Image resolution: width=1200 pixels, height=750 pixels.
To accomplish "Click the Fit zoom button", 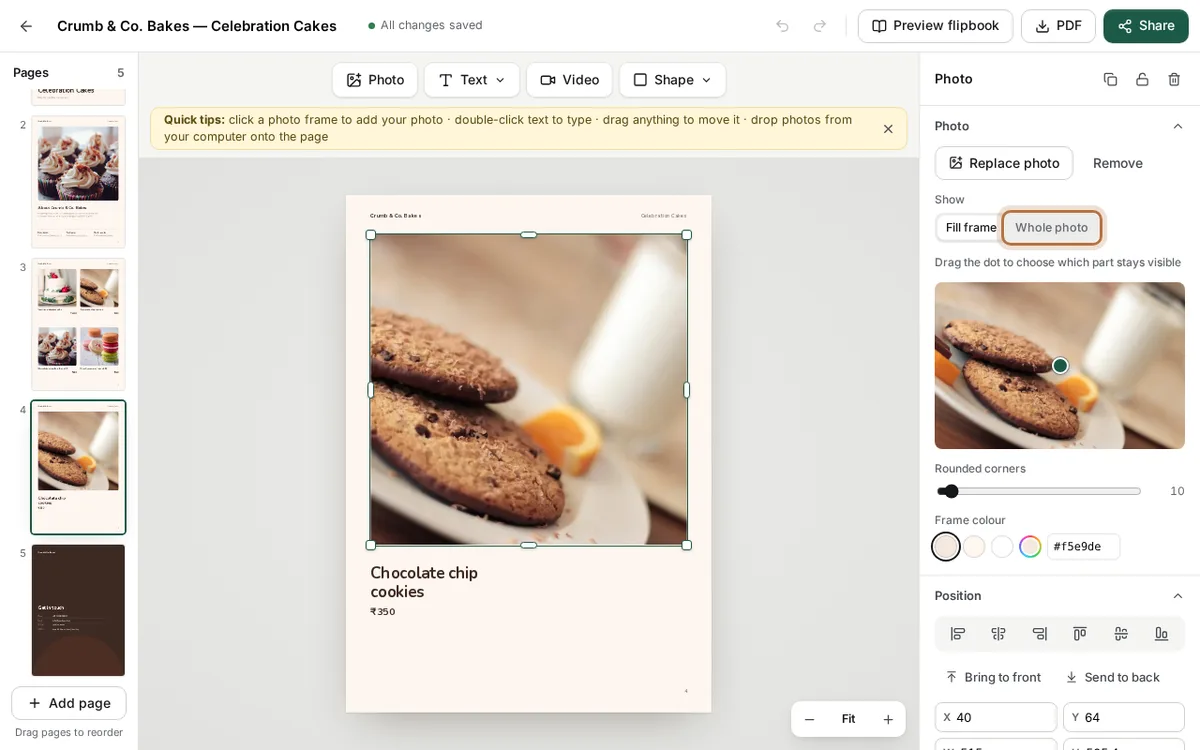I will (x=848, y=719).
